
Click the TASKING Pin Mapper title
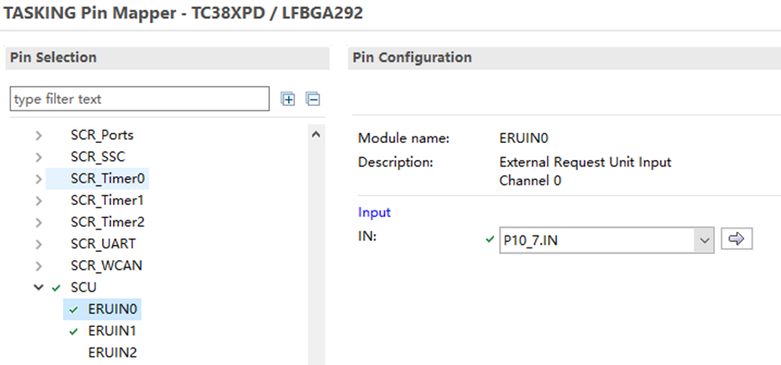point(183,13)
